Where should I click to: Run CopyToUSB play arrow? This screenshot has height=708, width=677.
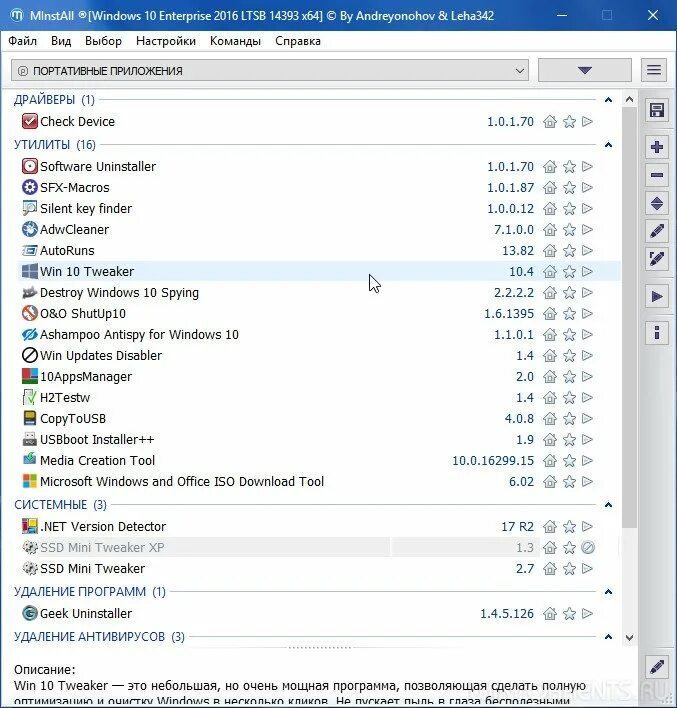coord(587,419)
